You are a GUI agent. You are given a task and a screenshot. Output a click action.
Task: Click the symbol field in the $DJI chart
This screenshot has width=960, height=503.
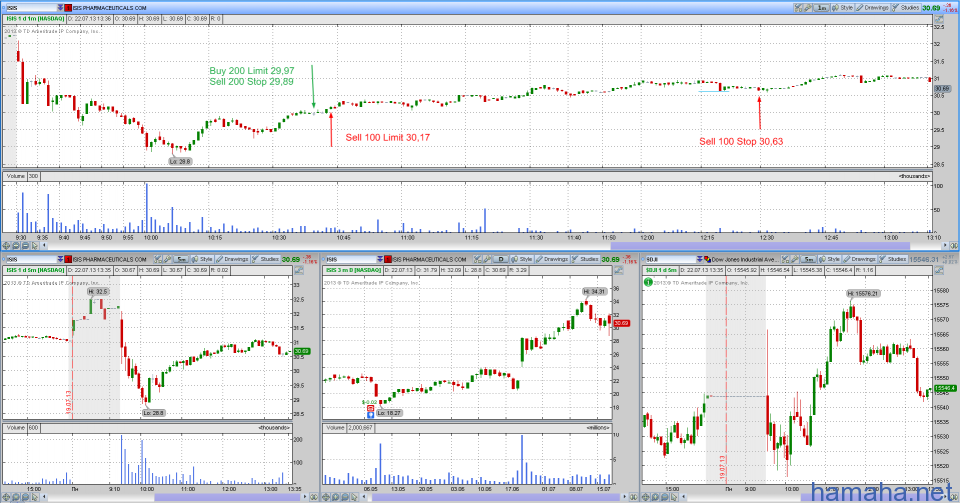point(671,259)
